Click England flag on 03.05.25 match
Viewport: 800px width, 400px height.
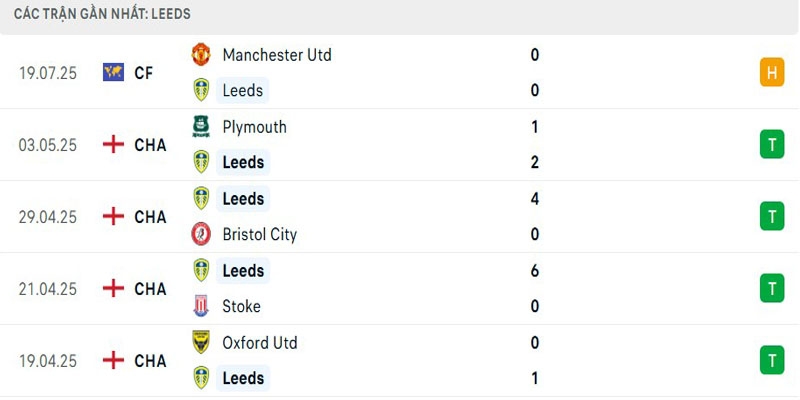point(113,145)
